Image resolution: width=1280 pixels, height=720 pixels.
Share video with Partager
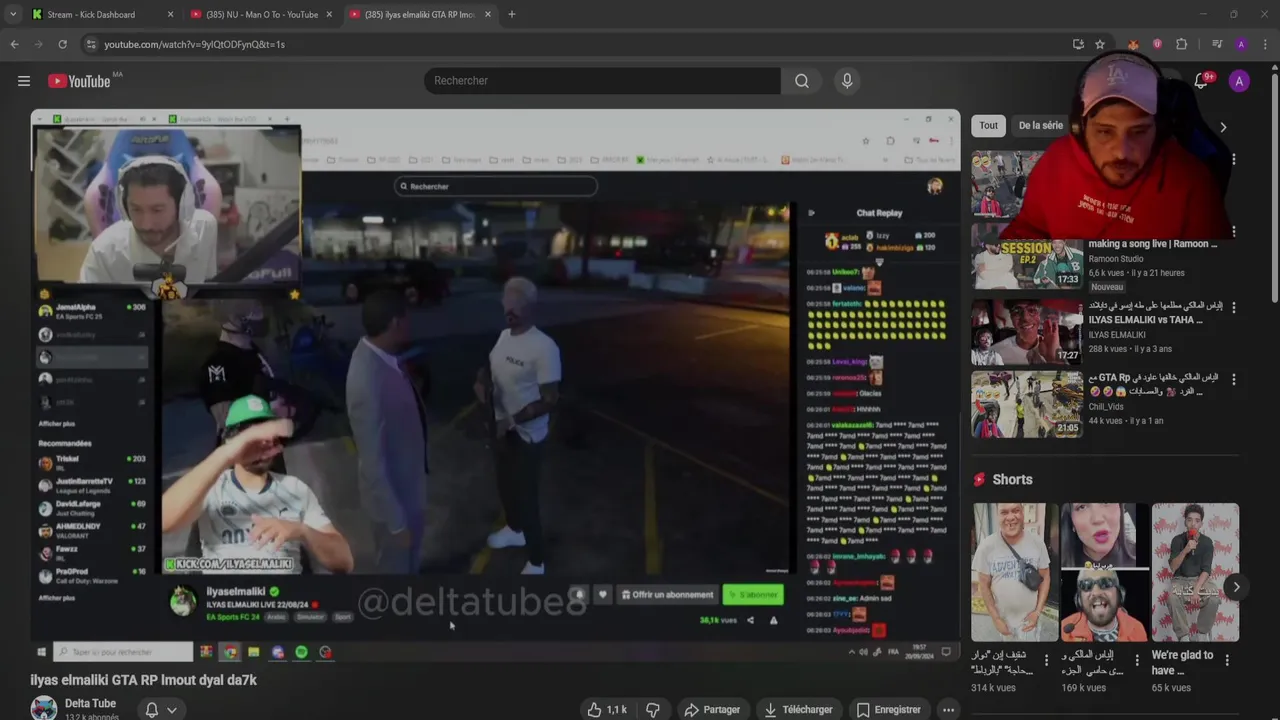coord(711,710)
